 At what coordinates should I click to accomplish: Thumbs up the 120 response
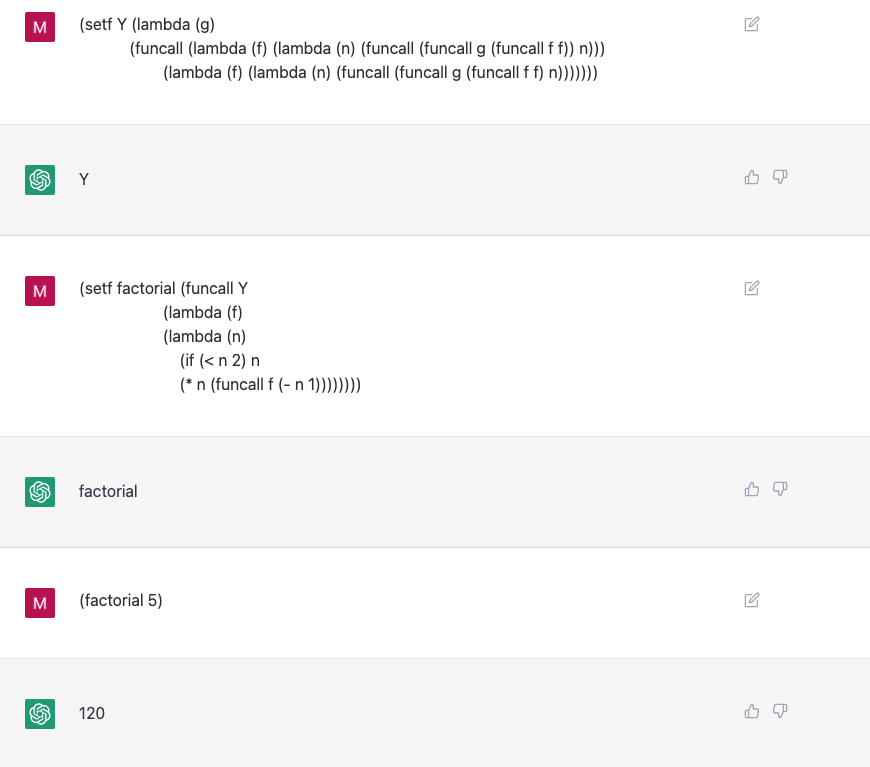coord(752,711)
